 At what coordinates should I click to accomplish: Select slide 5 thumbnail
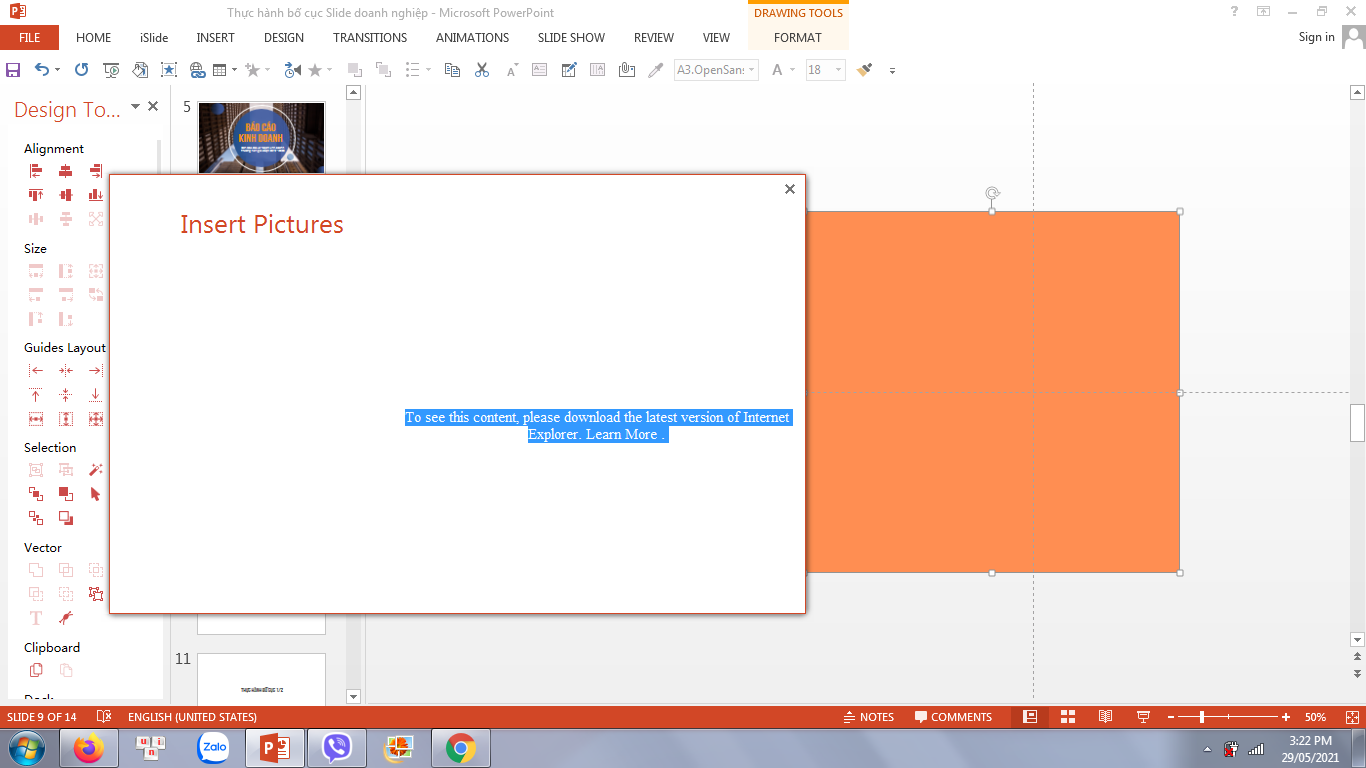pos(261,138)
